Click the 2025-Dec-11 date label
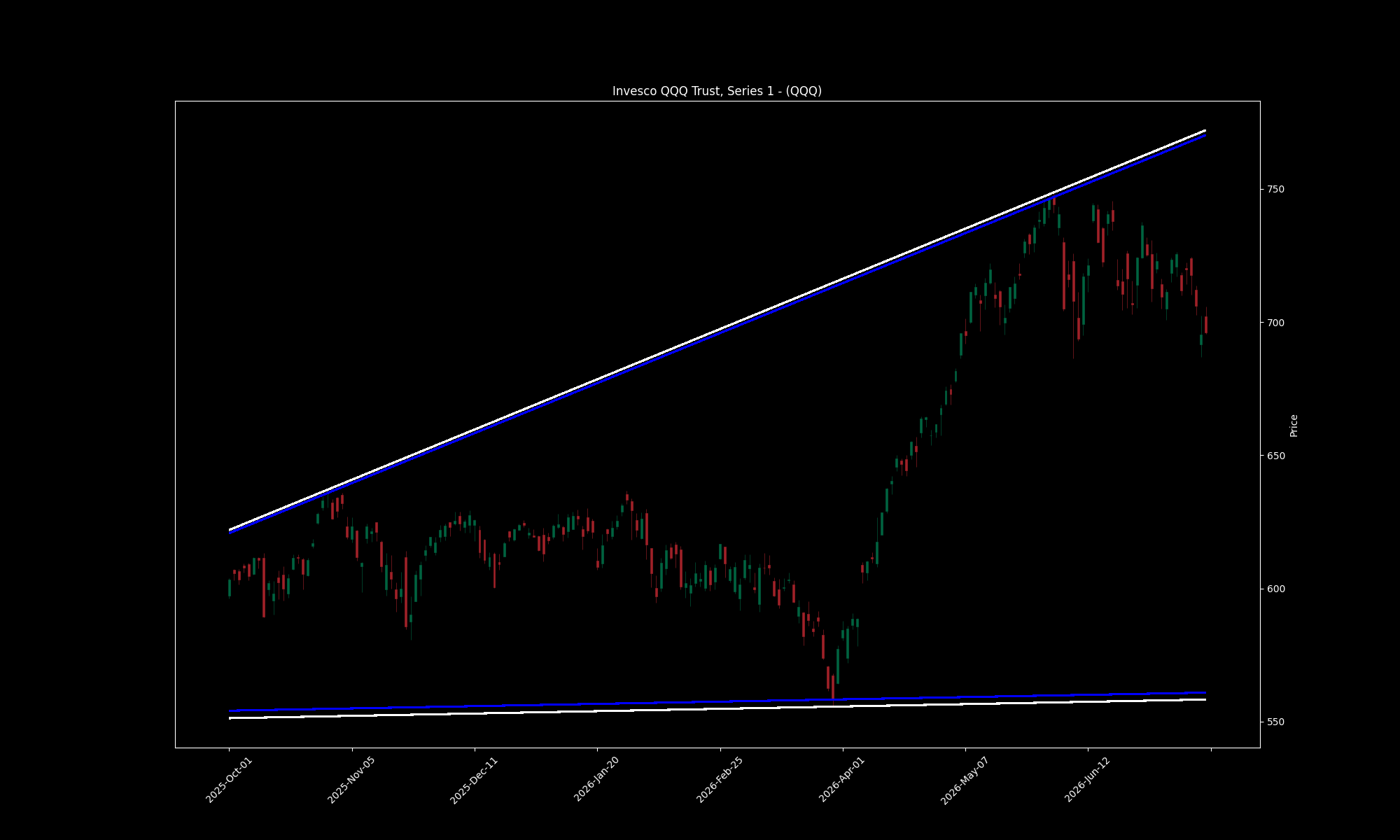The width and height of the screenshot is (1400, 840). (x=474, y=780)
